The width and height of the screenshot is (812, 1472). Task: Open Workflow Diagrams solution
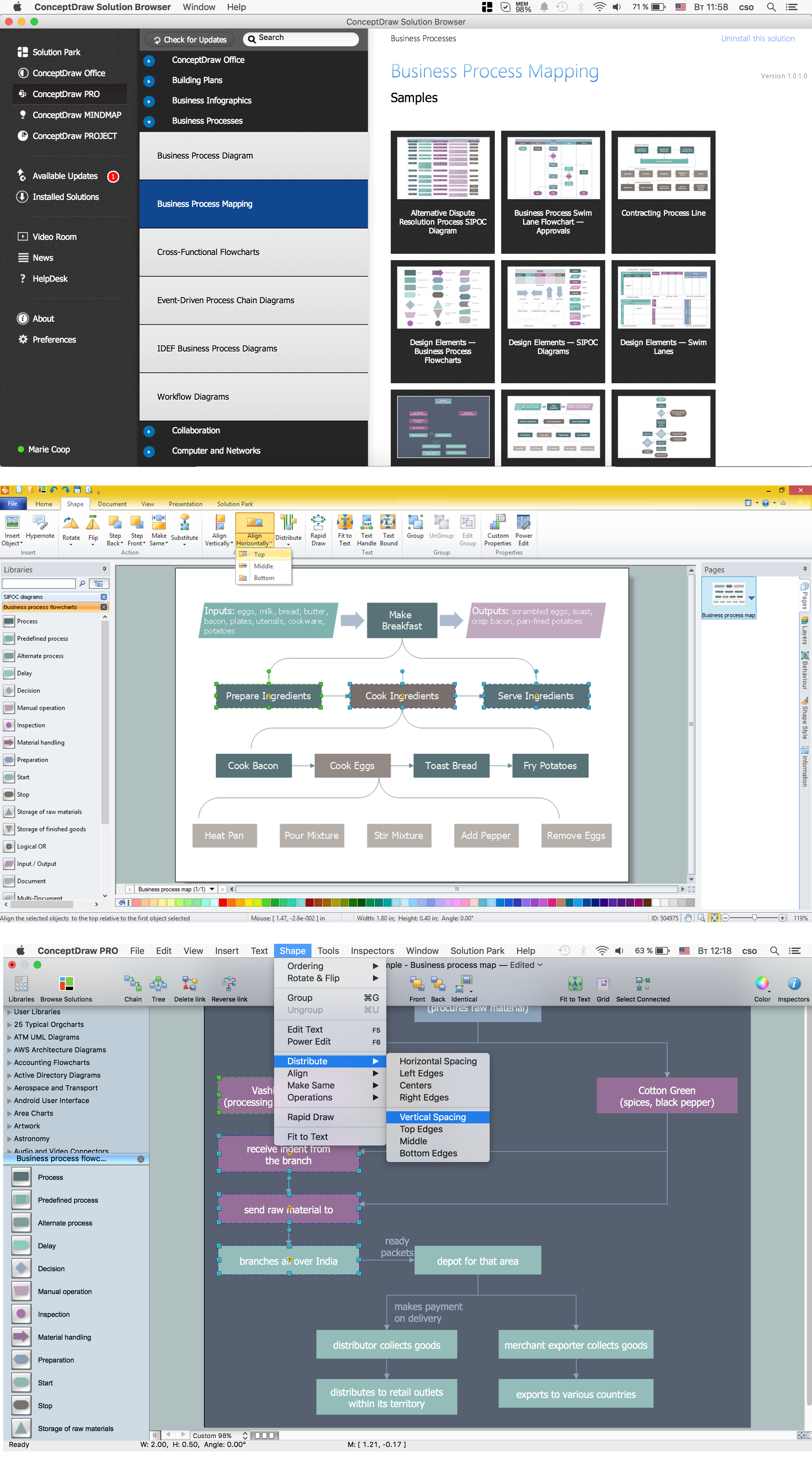253,397
